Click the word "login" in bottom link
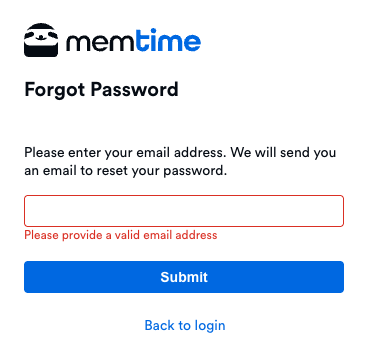Screen dimensions: 375x361 tap(210, 326)
